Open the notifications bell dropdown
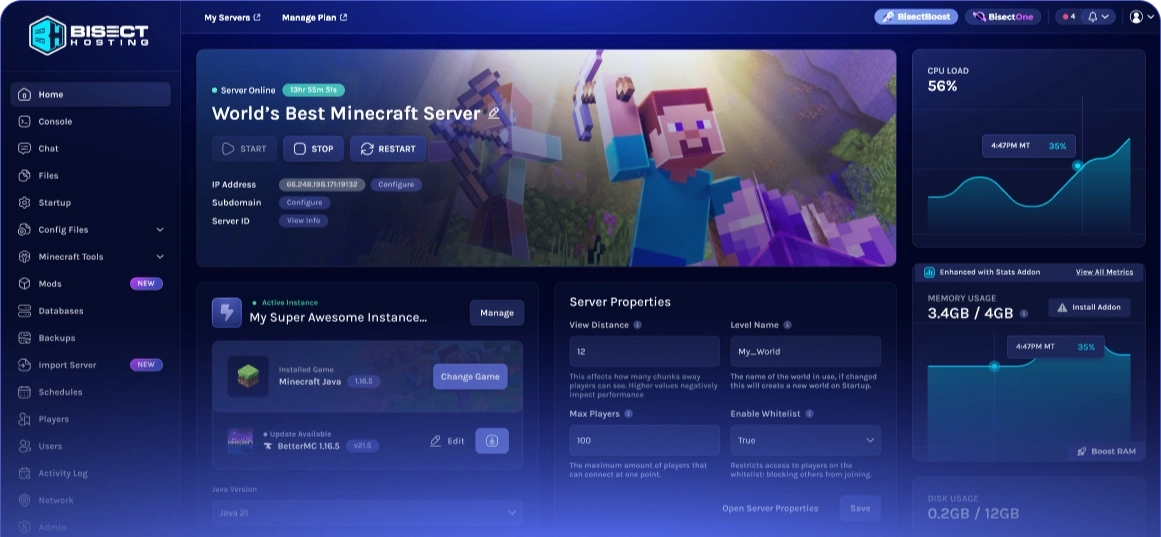The height and width of the screenshot is (537, 1161). pyautogui.click(x=1099, y=16)
